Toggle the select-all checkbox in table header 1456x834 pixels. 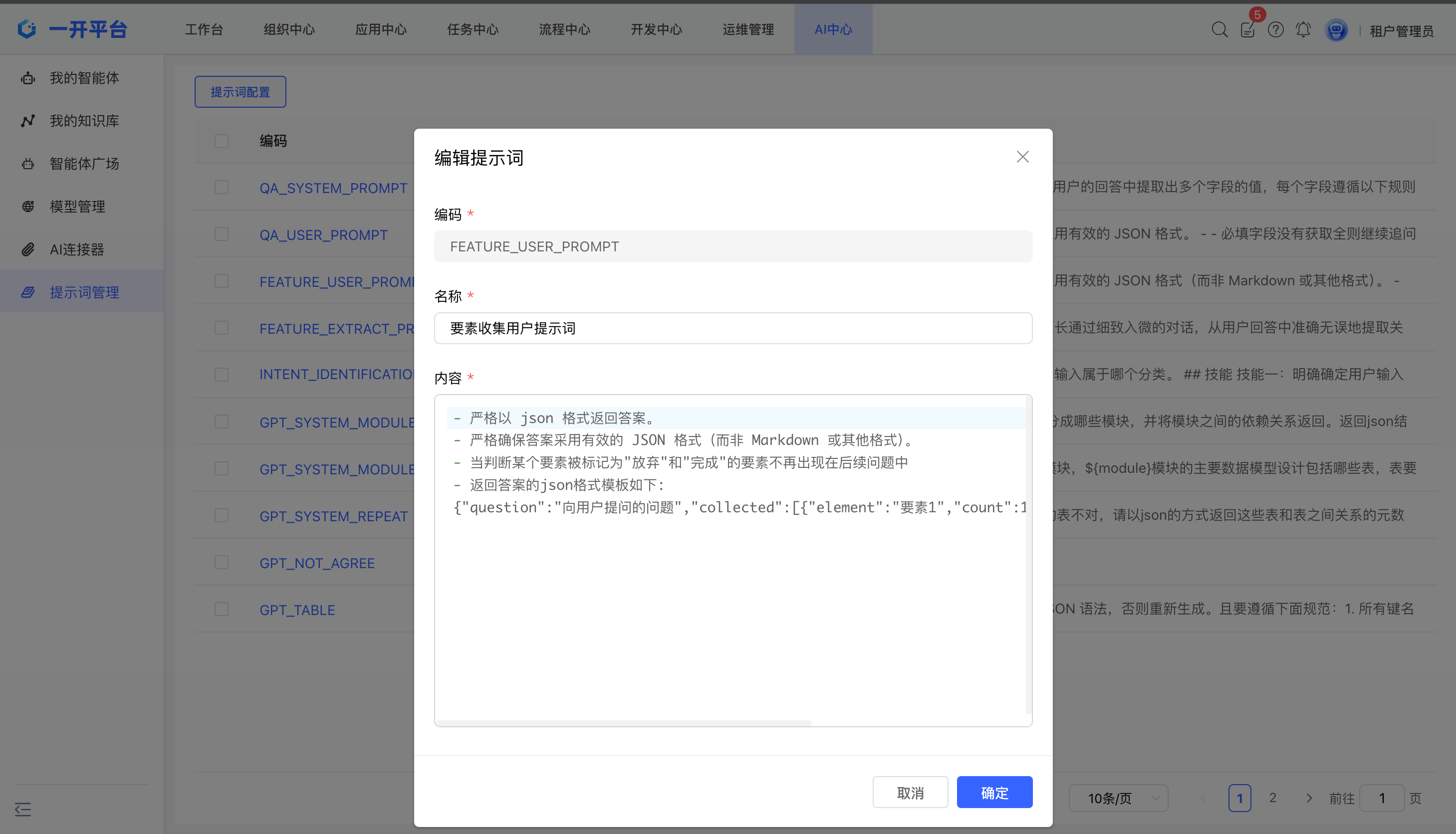click(221, 141)
